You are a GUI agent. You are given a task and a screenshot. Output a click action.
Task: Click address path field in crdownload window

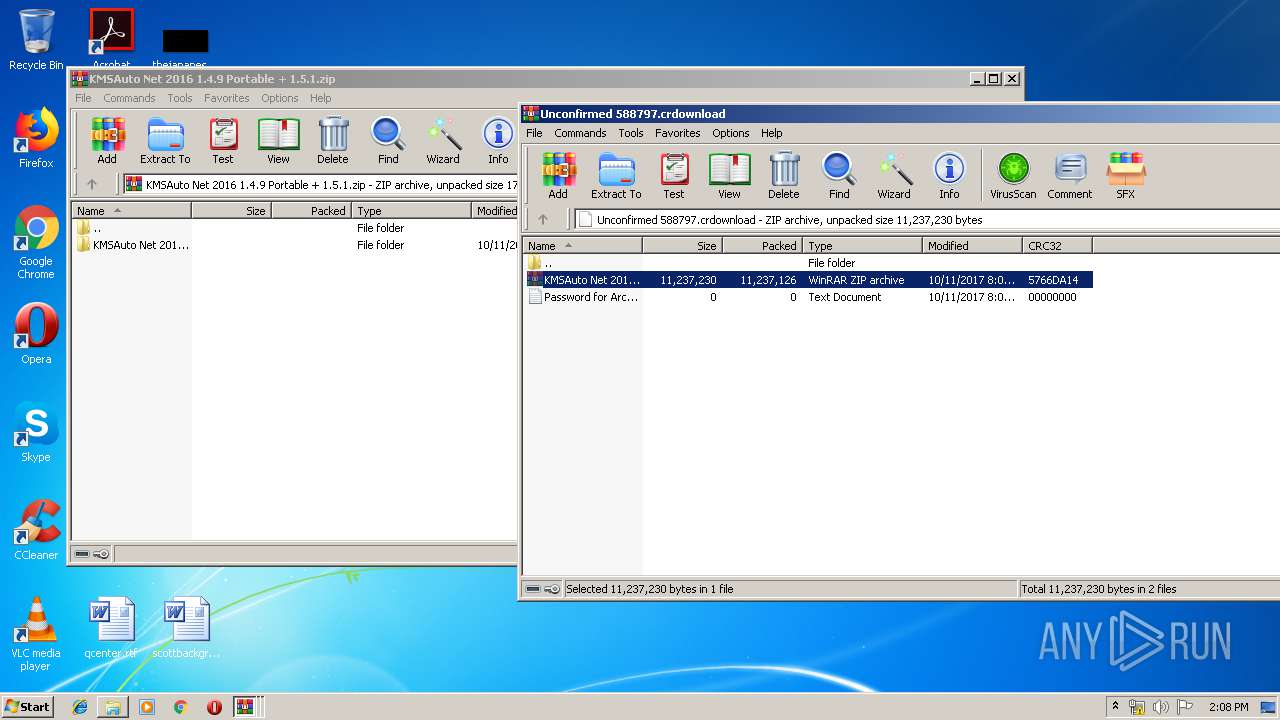[x=927, y=220]
